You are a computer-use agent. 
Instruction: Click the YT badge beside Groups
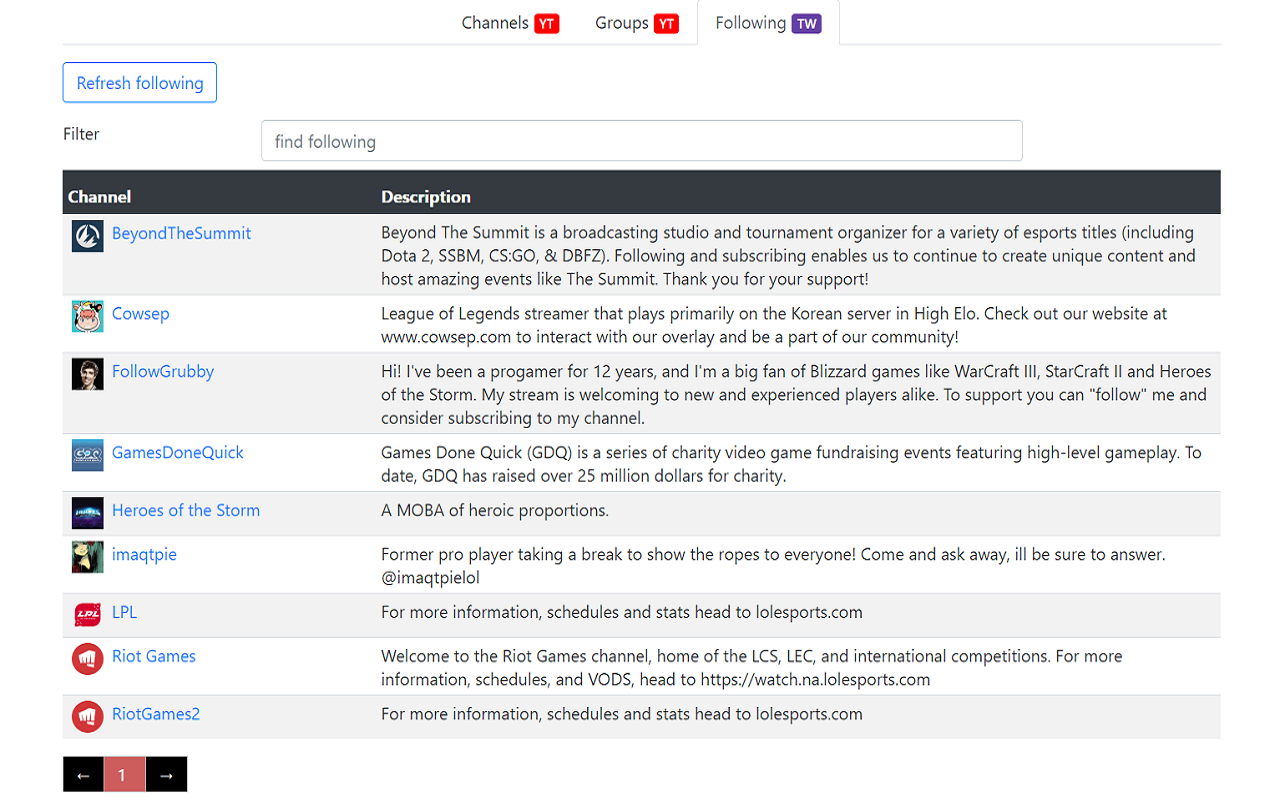[667, 23]
